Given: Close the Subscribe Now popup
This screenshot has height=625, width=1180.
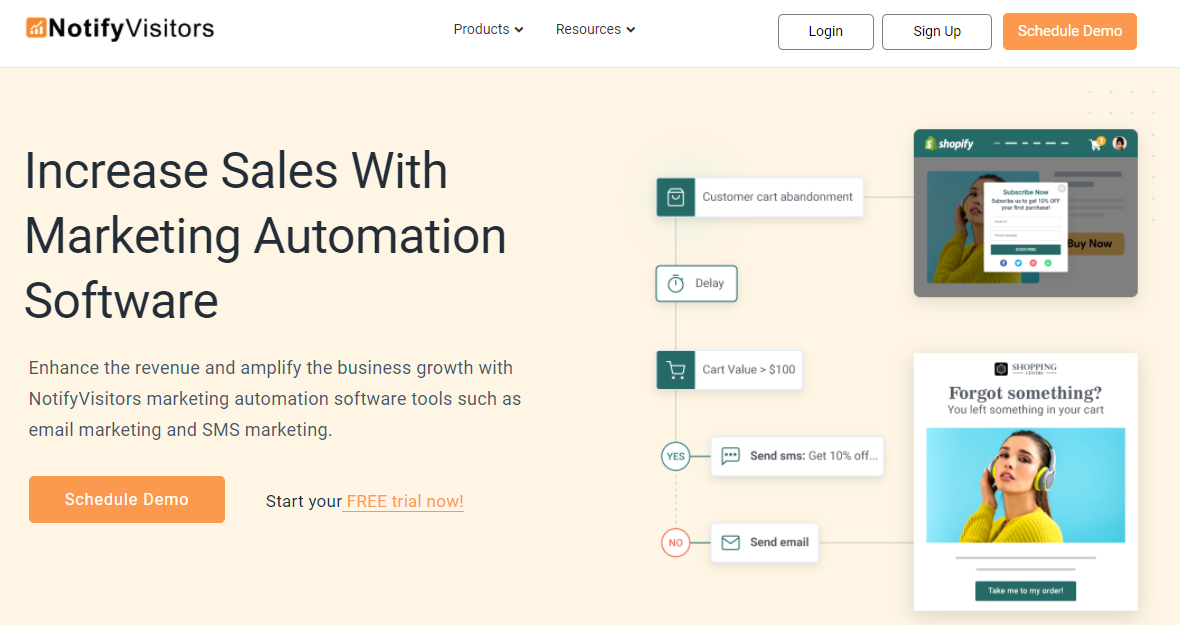Looking at the screenshot, I should (1061, 188).
